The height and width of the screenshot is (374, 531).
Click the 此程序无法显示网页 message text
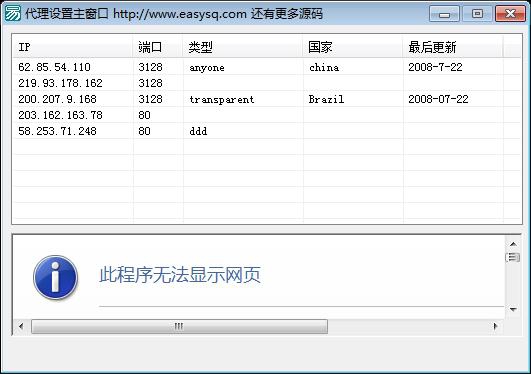[x=180, y=274]
